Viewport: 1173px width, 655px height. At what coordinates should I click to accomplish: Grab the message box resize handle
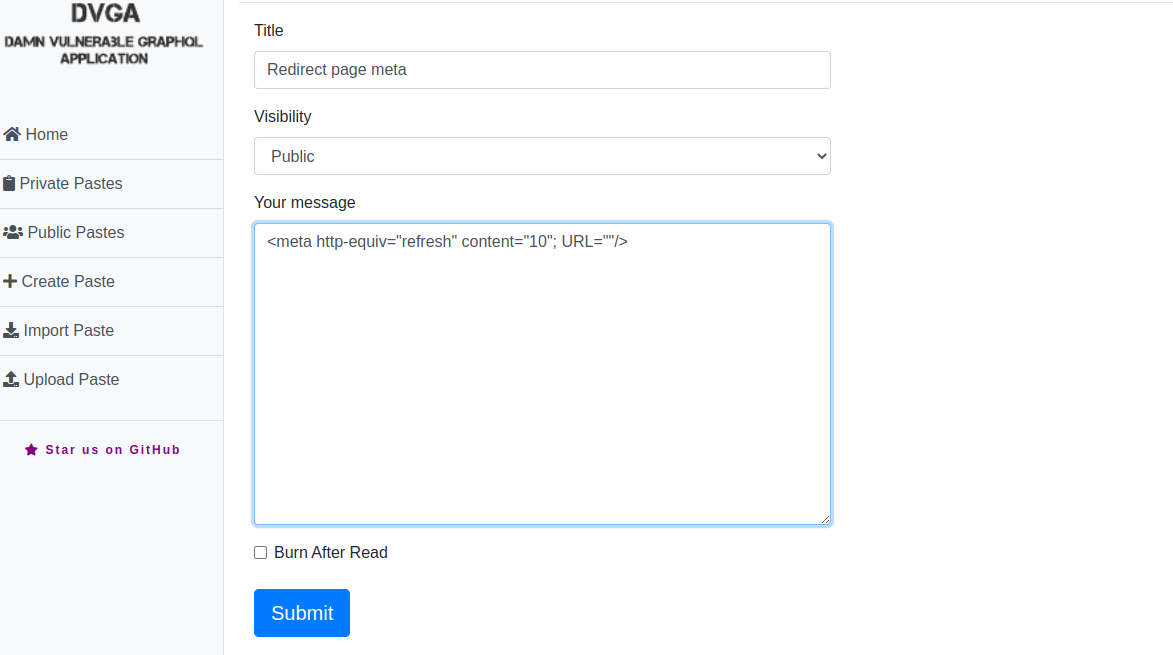point(825,519)
